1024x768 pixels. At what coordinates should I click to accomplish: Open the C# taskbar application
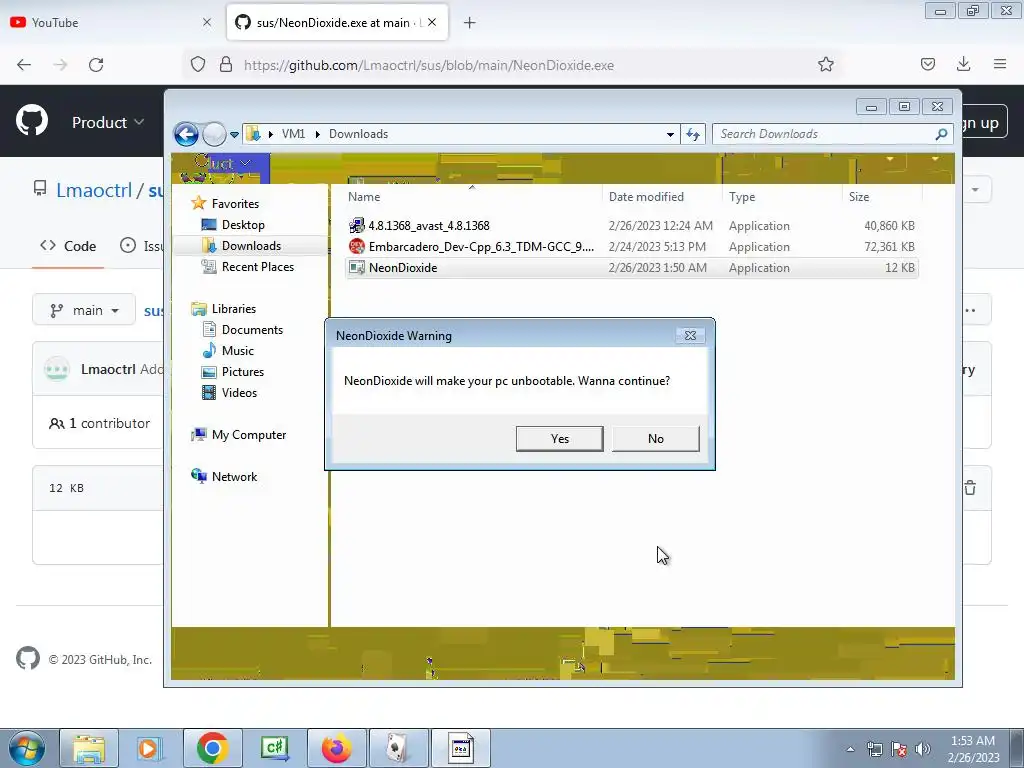274,748
